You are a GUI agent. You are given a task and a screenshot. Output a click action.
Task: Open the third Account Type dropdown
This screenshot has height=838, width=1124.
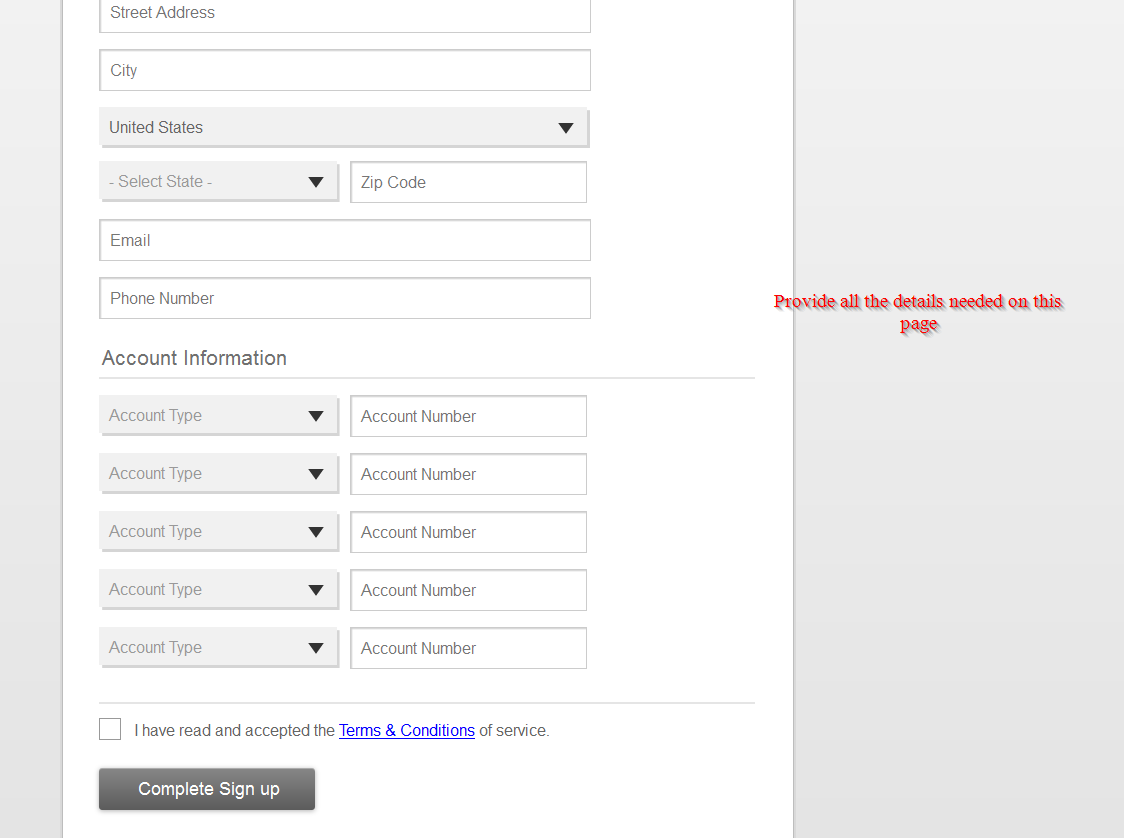[219, 532]
